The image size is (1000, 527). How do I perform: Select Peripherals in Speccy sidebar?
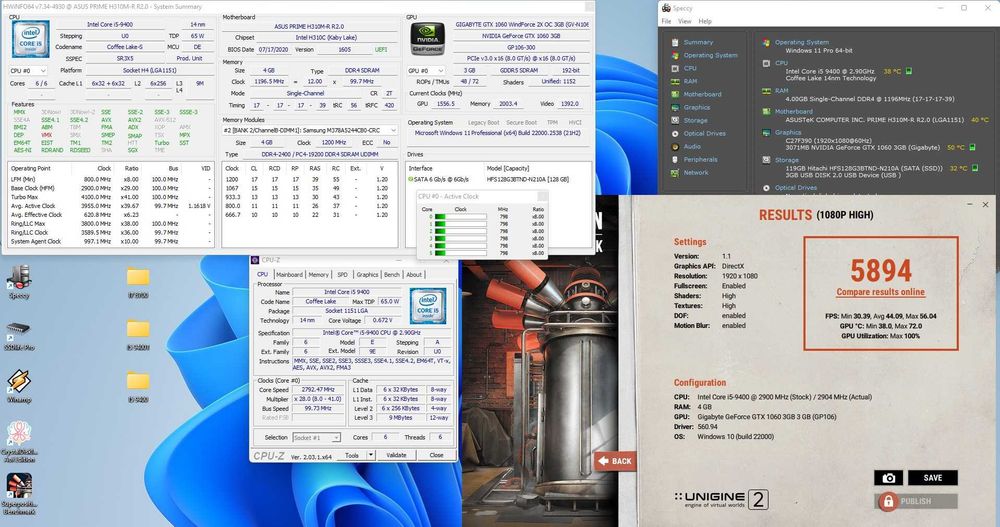(x=700, y=160)
